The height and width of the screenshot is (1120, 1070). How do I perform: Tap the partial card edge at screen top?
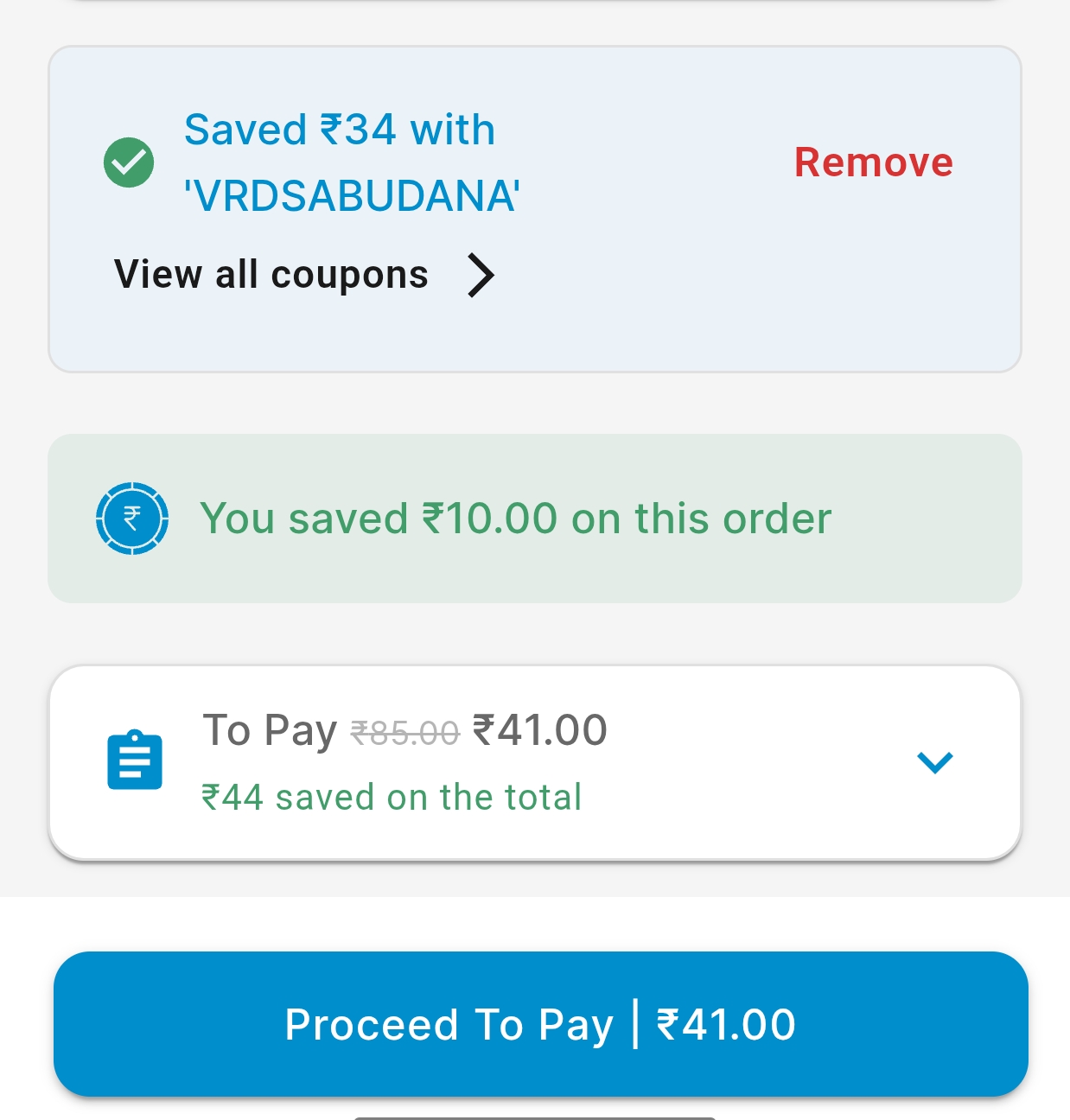535,2
